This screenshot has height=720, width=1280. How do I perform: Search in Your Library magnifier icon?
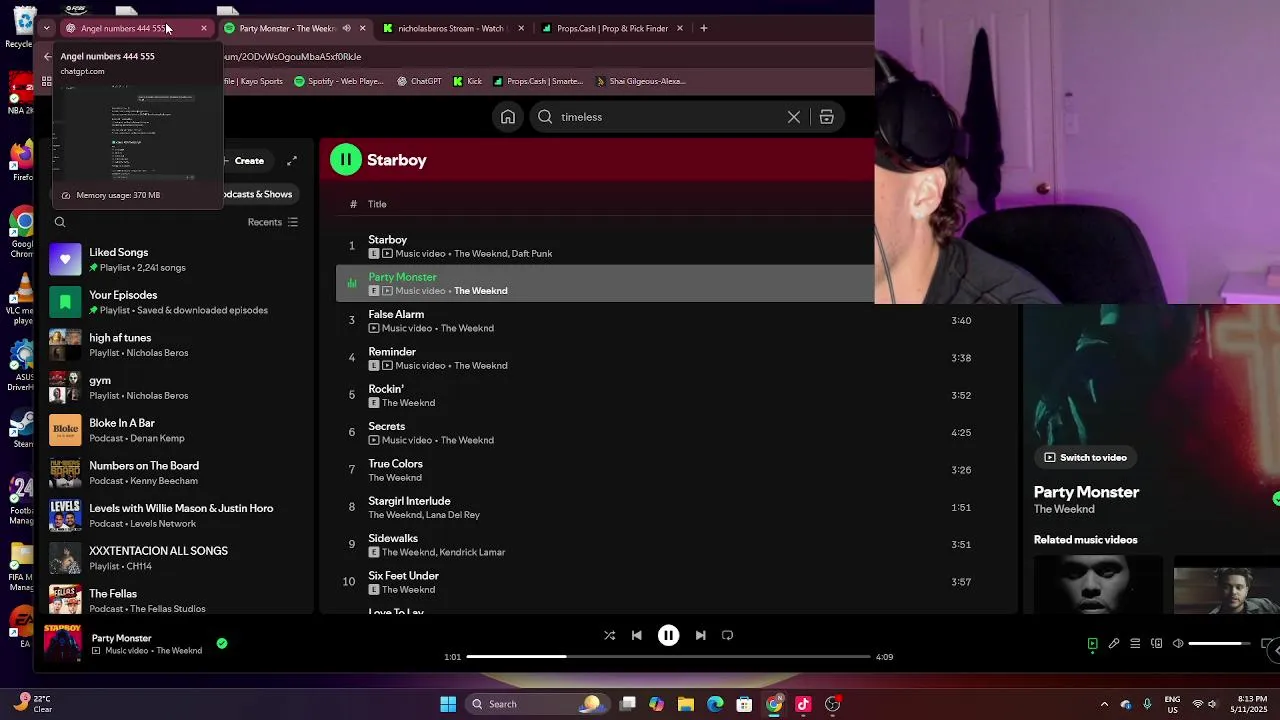click(x=60, y=222)
